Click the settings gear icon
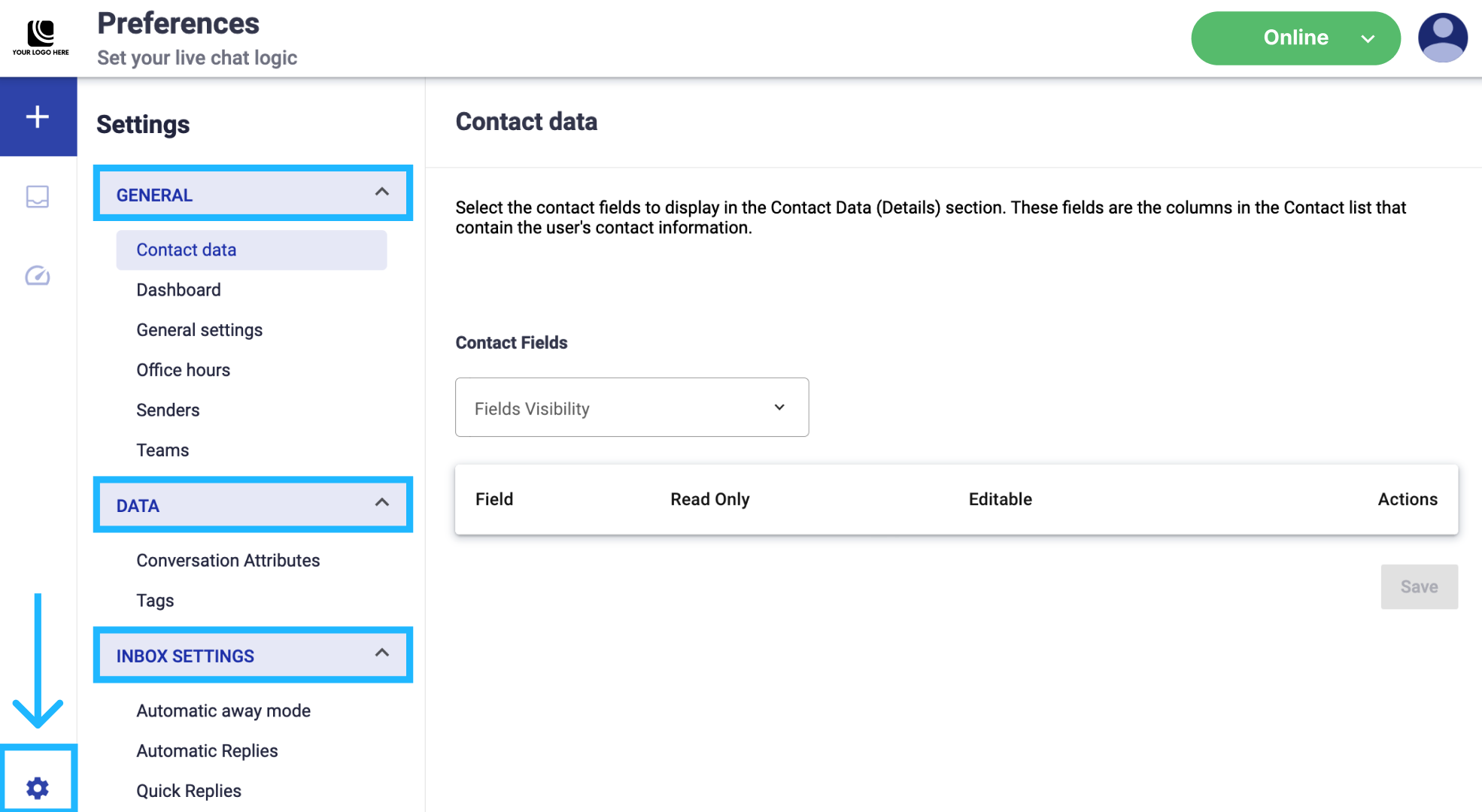The image size is (1482, 812). (x=38, y=787)
